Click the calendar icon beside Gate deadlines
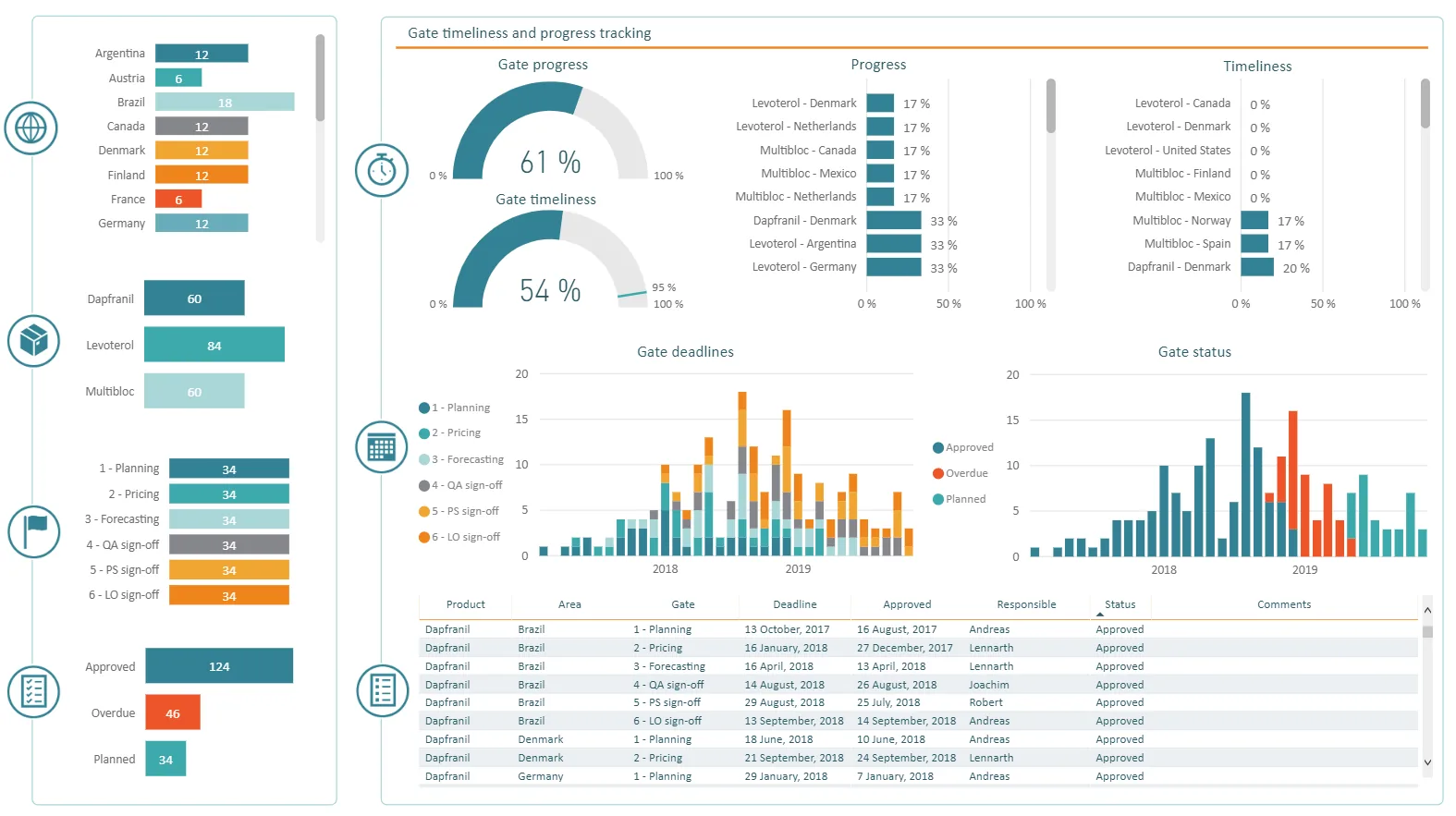 (382, 447)
